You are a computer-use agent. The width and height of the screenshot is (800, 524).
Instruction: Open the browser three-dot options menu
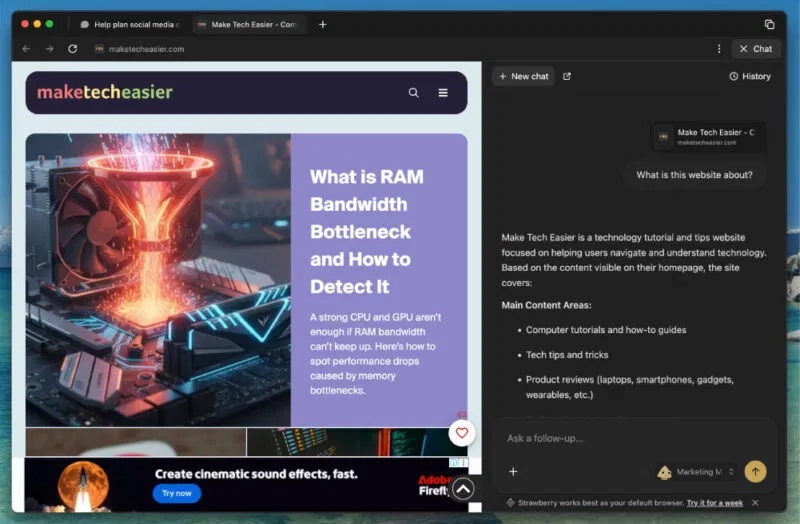719,48
